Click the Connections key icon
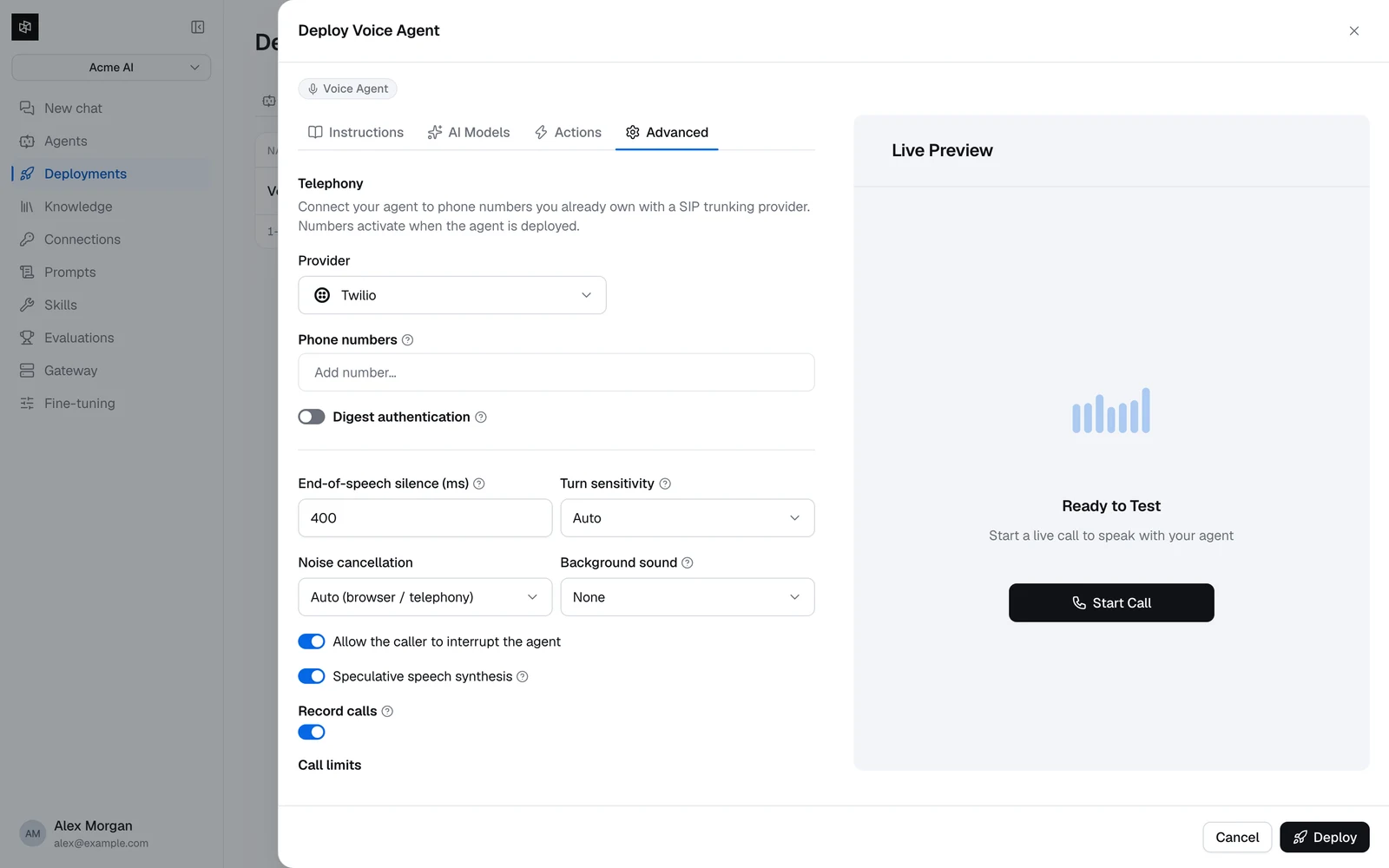Image resolution: width=1389 pixels, height=868 pixels. (x=27, y=240)
